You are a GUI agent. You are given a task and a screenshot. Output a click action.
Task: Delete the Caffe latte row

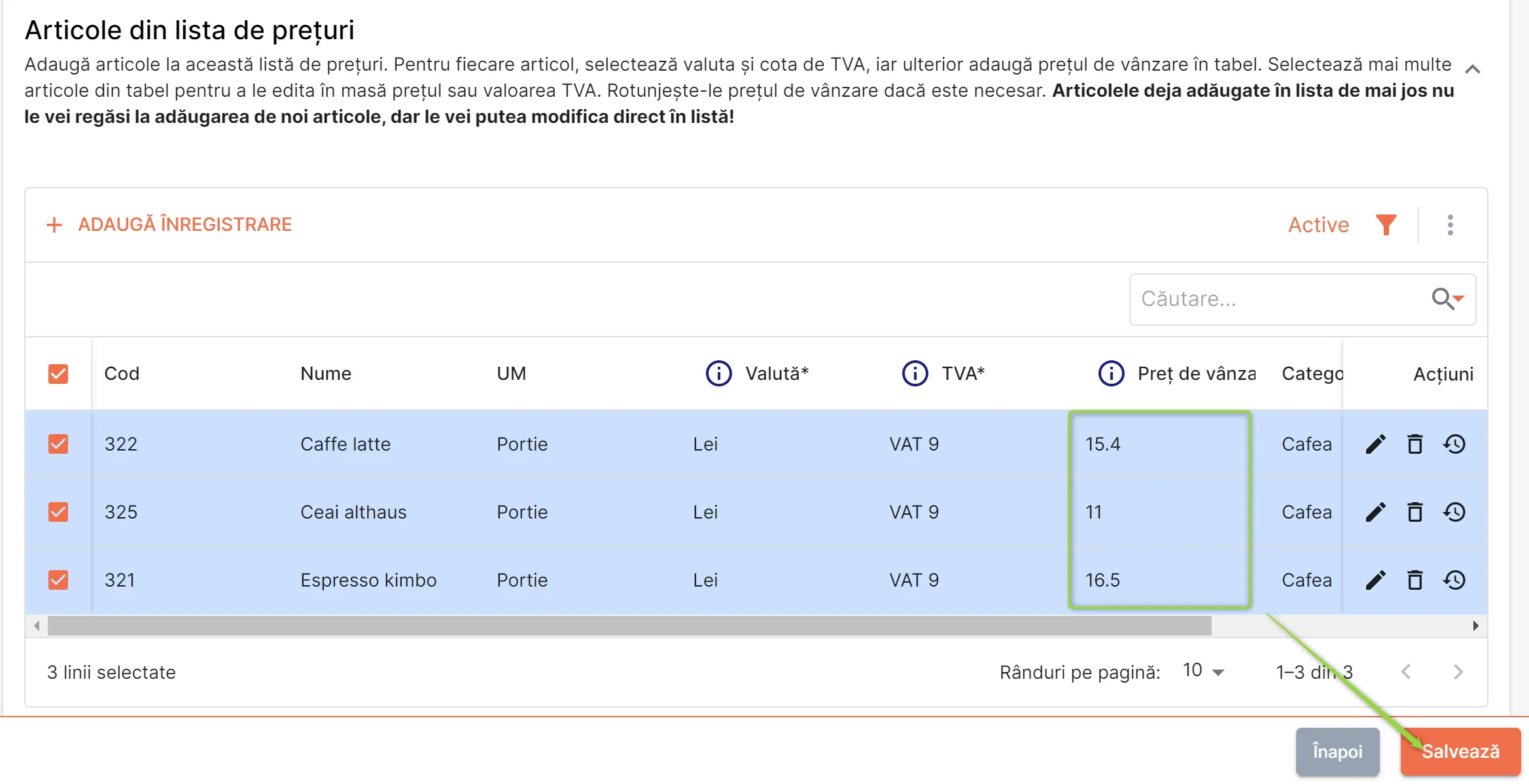coord(1415,444)
